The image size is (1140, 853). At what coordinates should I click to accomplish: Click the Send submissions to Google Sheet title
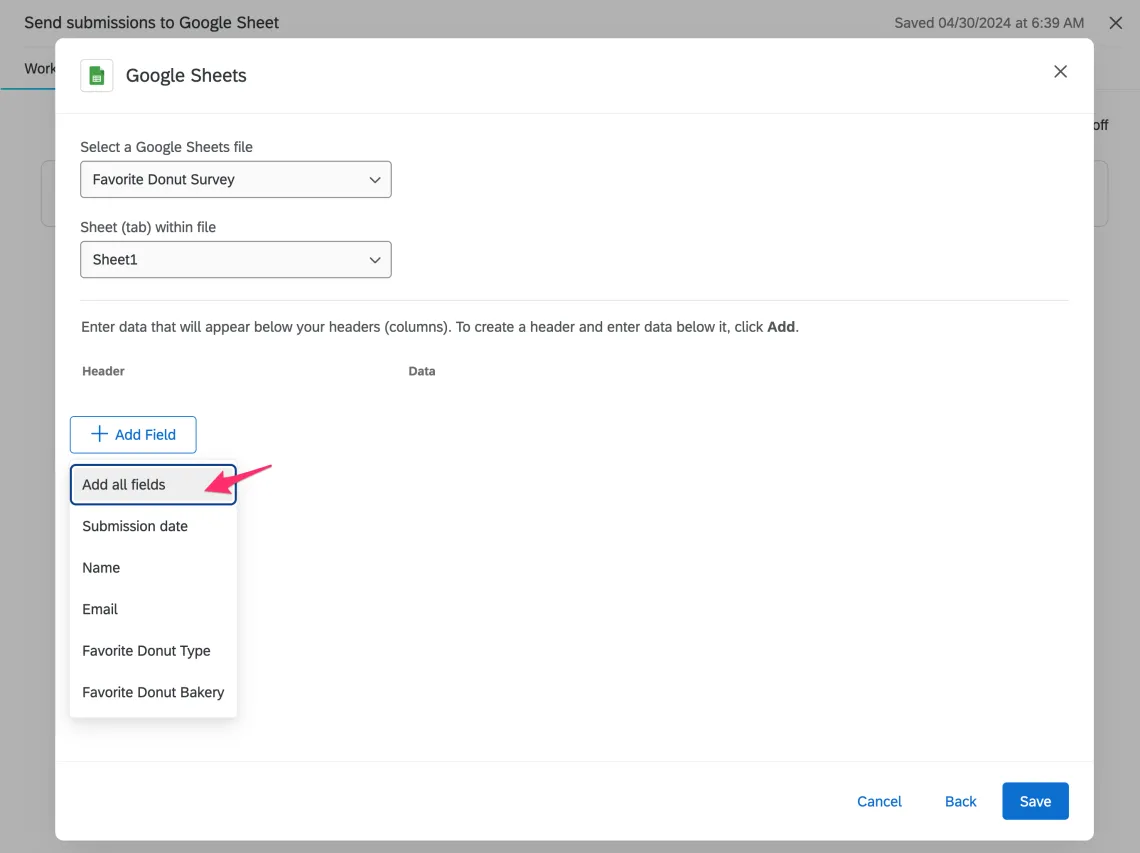[x=151, y=23]
